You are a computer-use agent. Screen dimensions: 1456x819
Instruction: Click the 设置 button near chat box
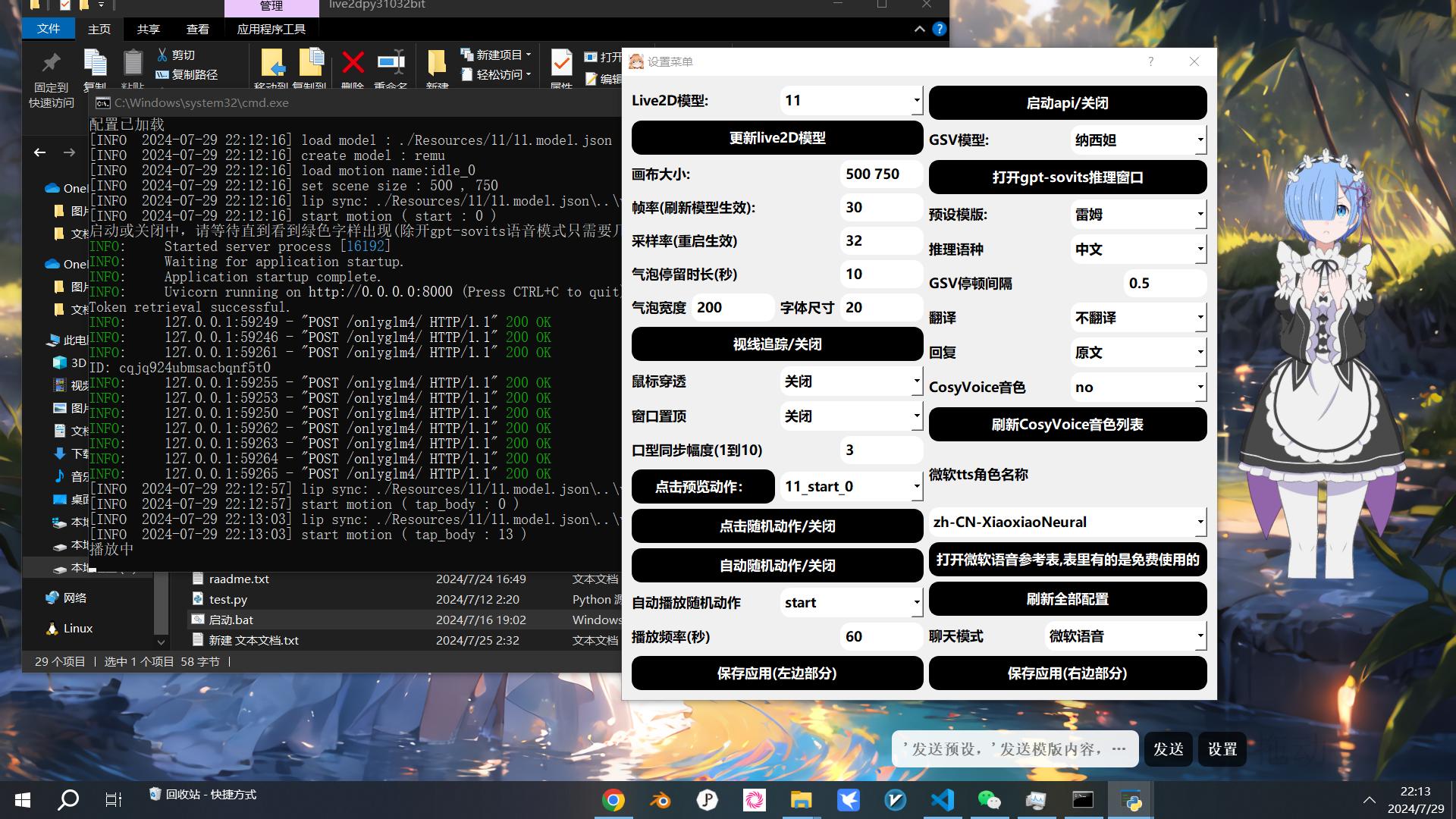tap(1222, 749)
